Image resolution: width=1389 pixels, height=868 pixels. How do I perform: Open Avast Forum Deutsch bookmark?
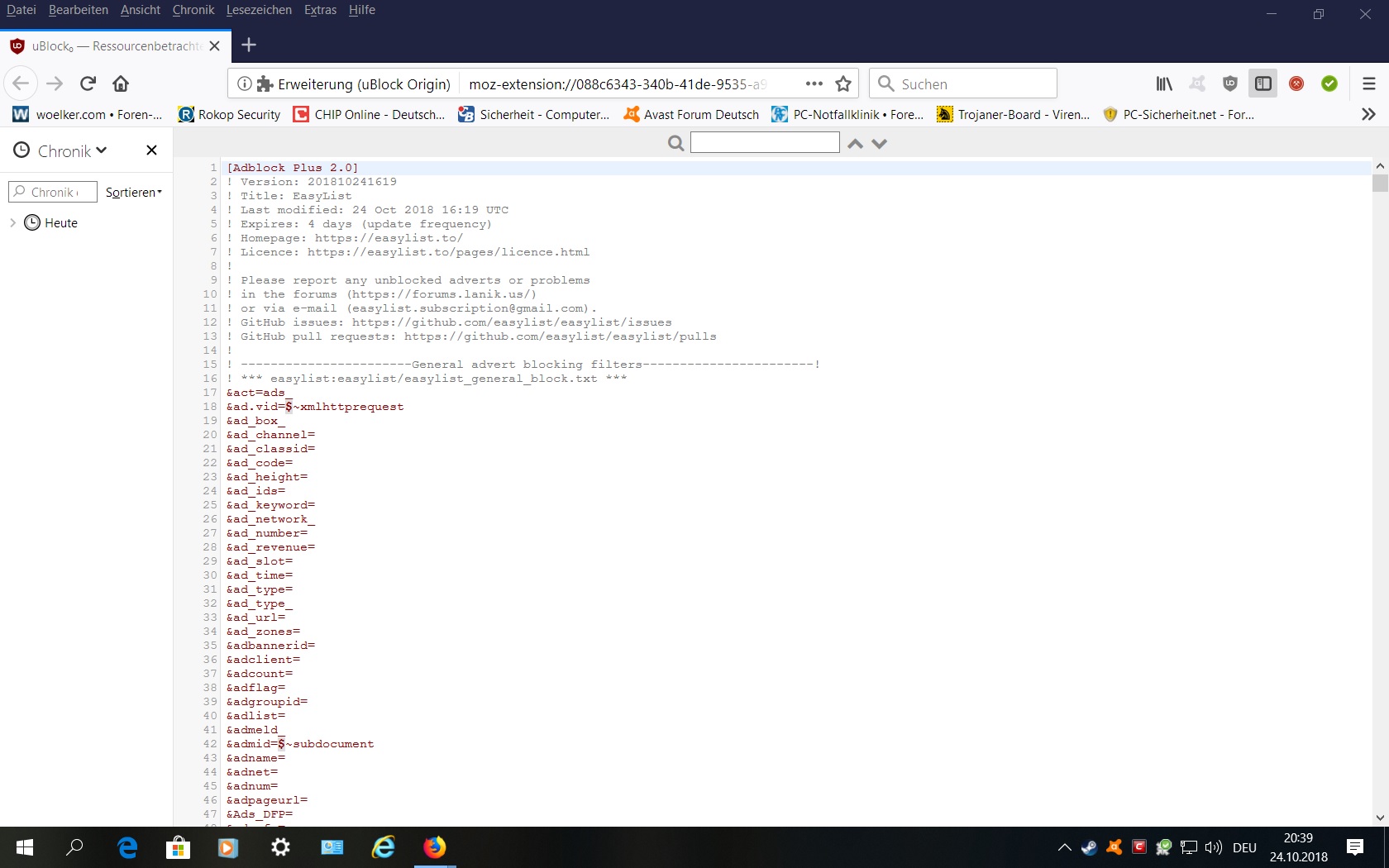point(691,114)
